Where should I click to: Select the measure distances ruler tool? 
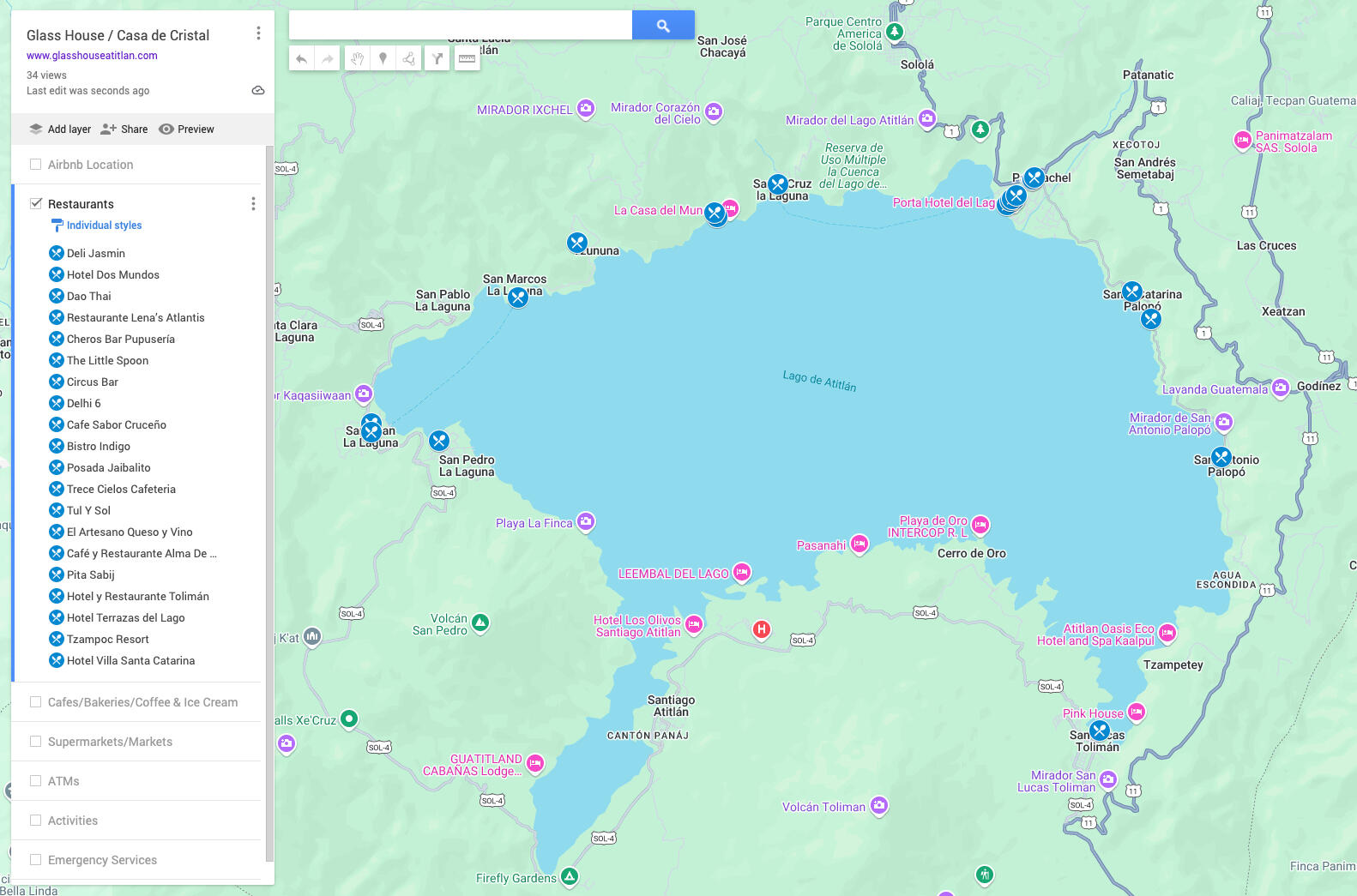point(467,59)
